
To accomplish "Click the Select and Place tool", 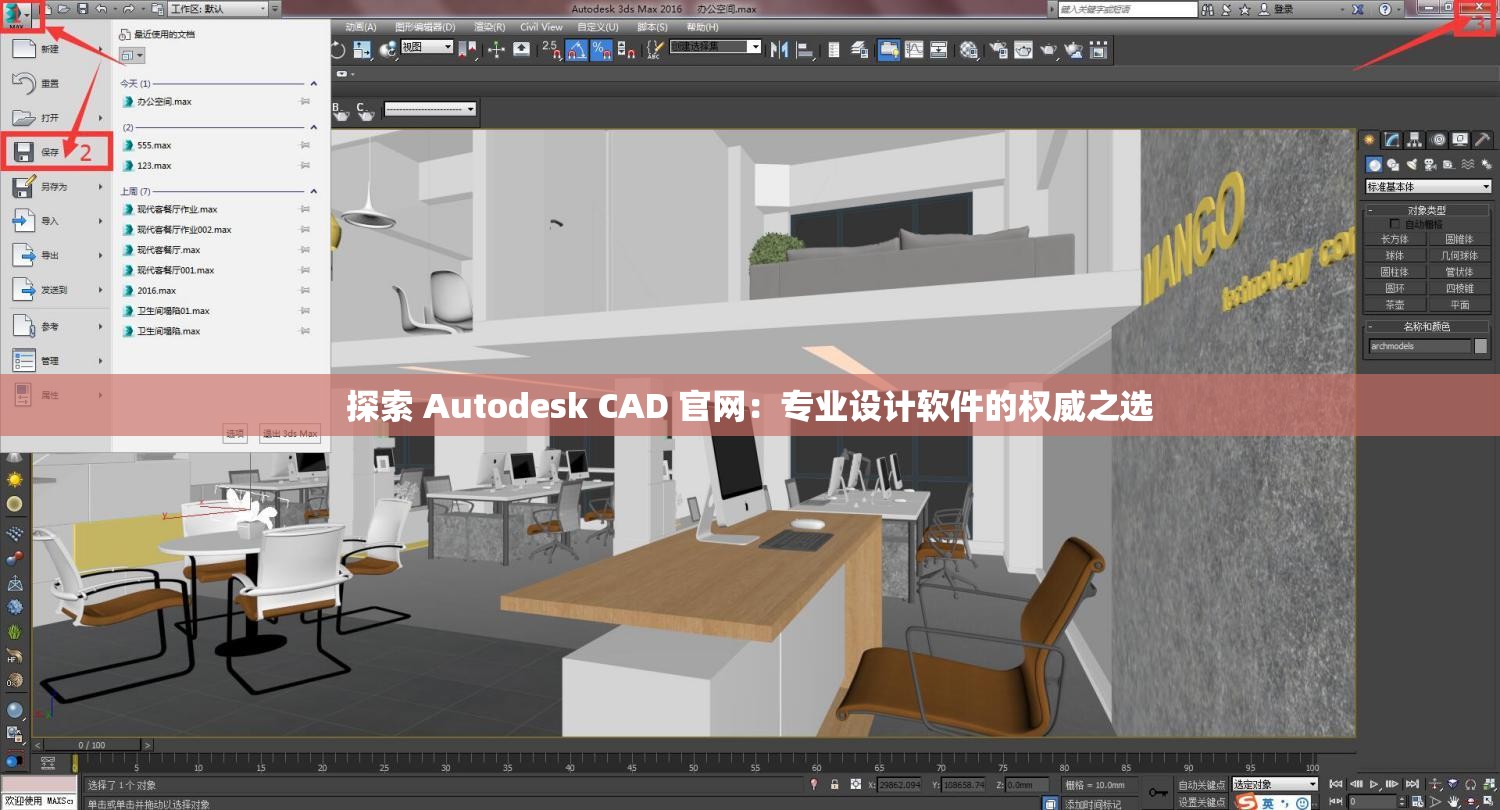I will point(386,48).
